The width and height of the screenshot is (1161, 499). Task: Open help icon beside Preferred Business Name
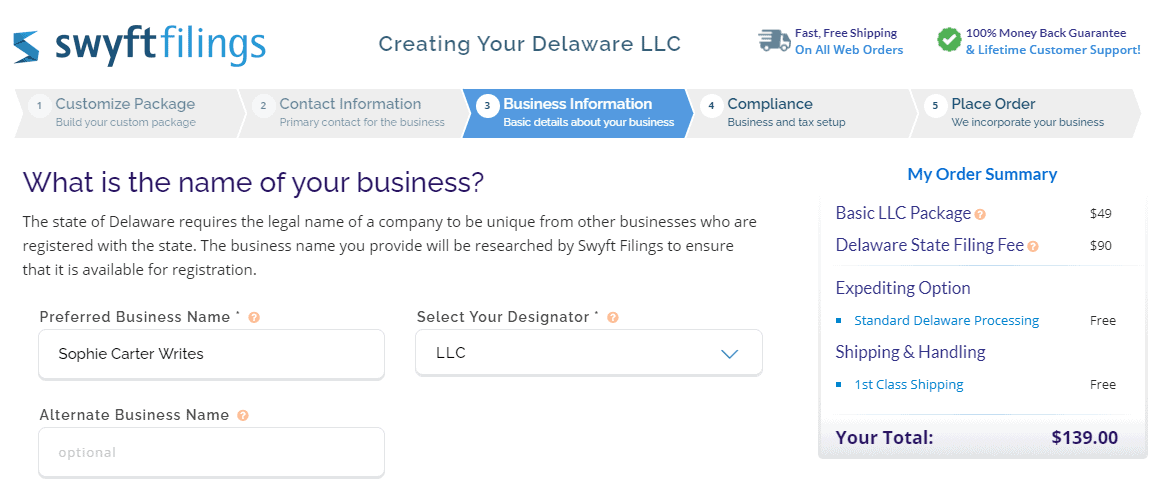click(x=254, y=318)
